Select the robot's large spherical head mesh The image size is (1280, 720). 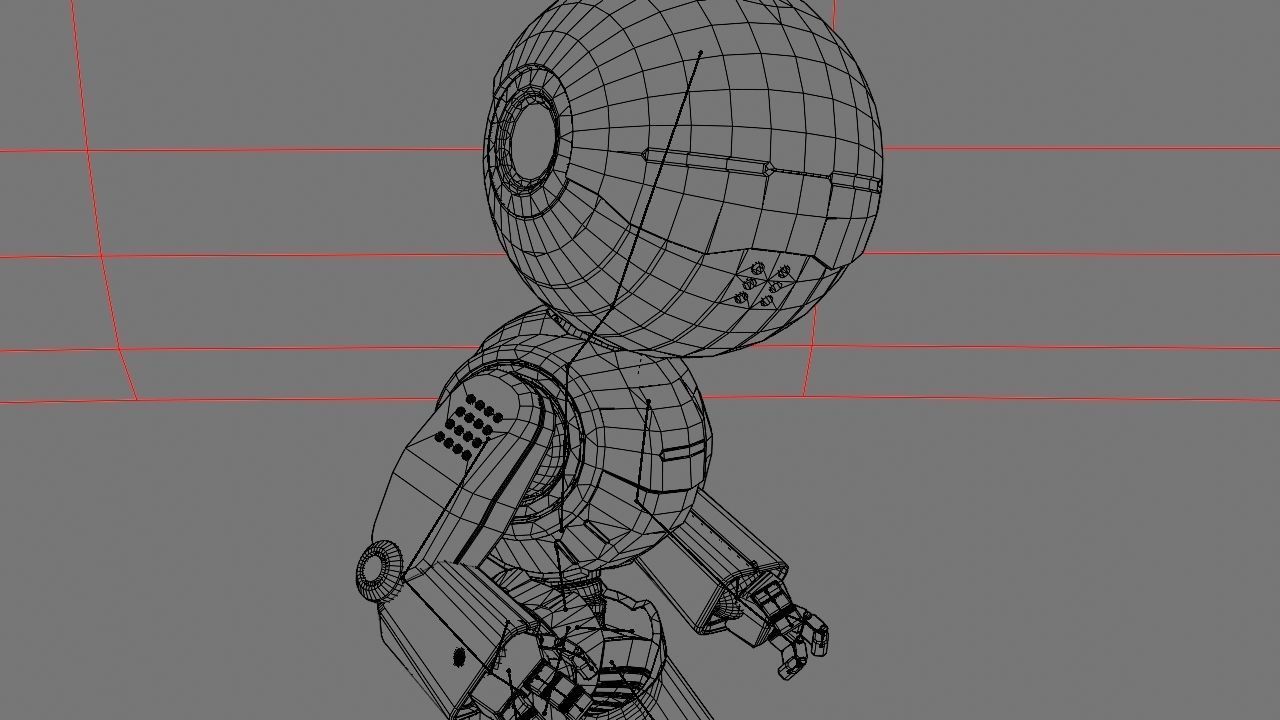[x=683, y=170]
